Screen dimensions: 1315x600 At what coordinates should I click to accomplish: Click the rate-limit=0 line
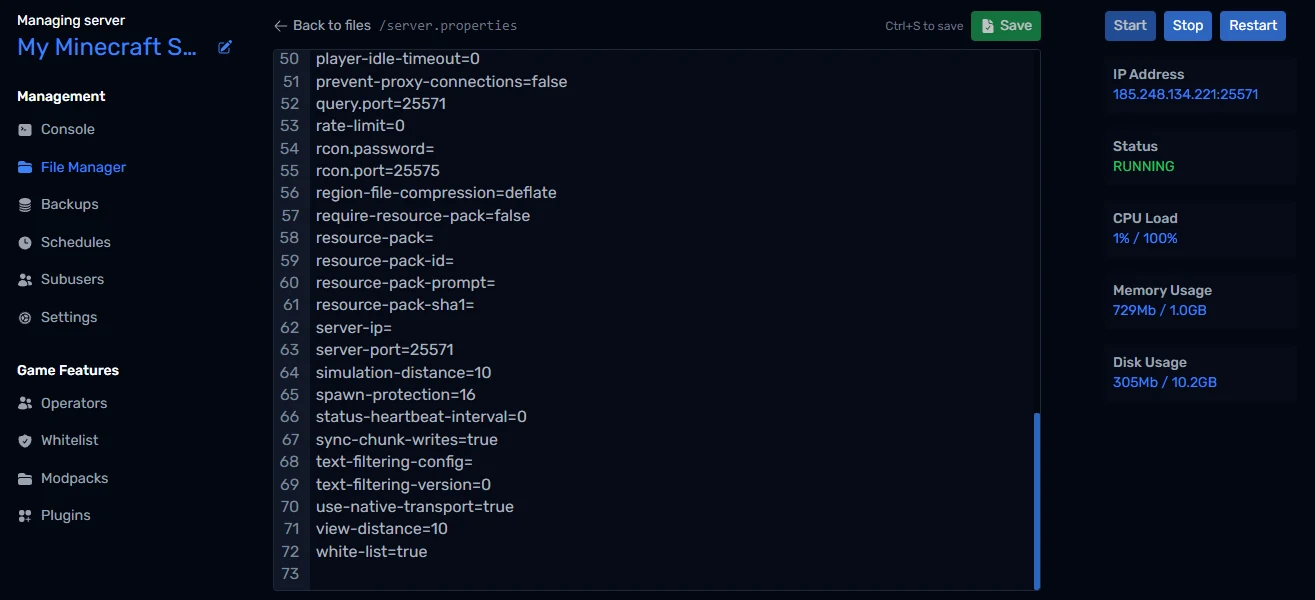click(360, 126)
